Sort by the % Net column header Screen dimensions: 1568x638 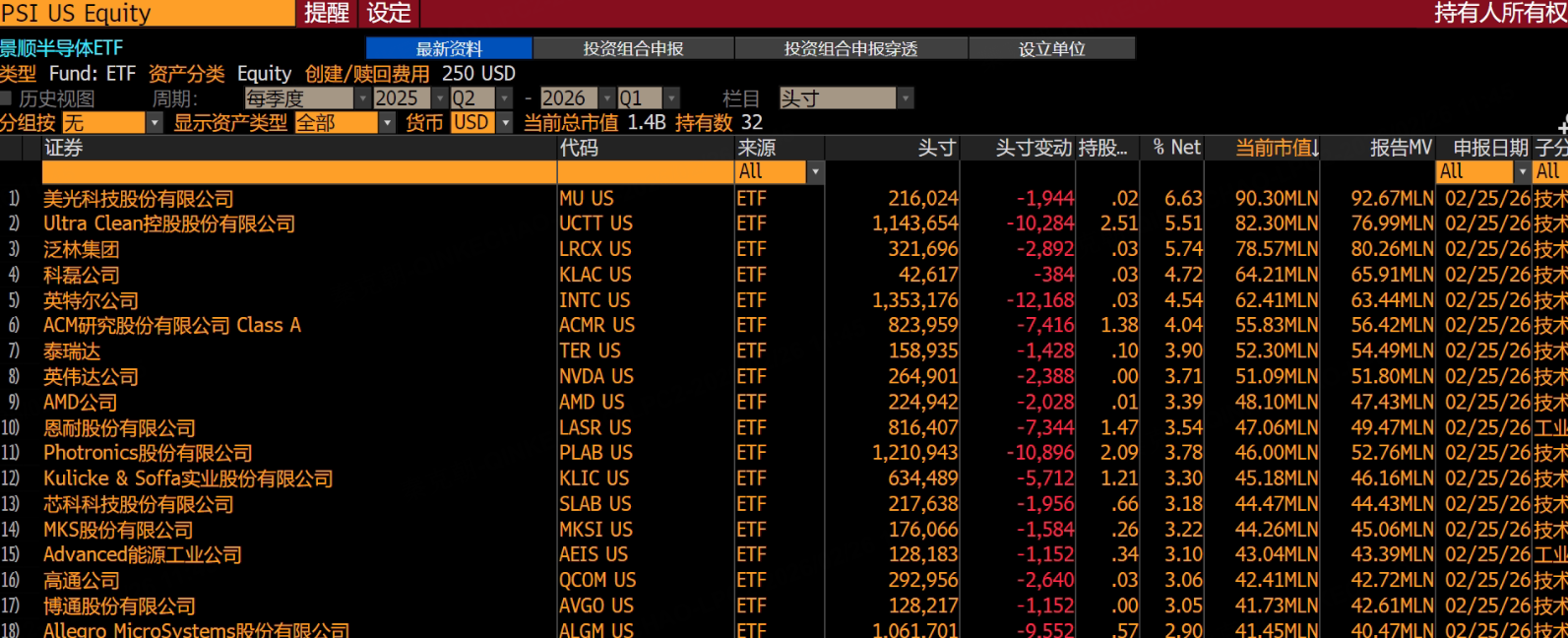pyautogui.click(x=1176, y=148)
